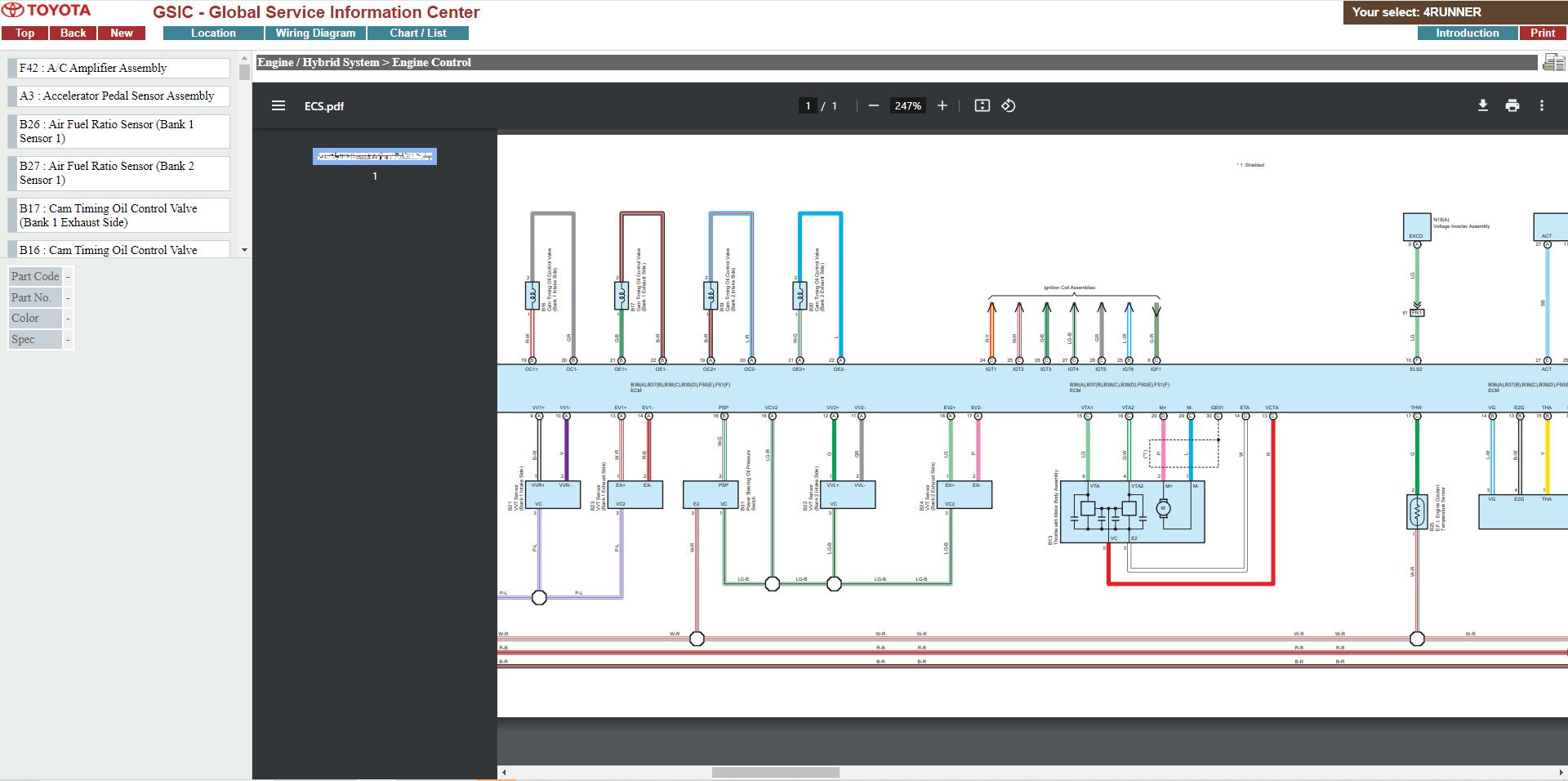Click the Power Steering Oil Pressure switch box
This screenshot has width=1568, height=781.
click(x=710, y=495)
